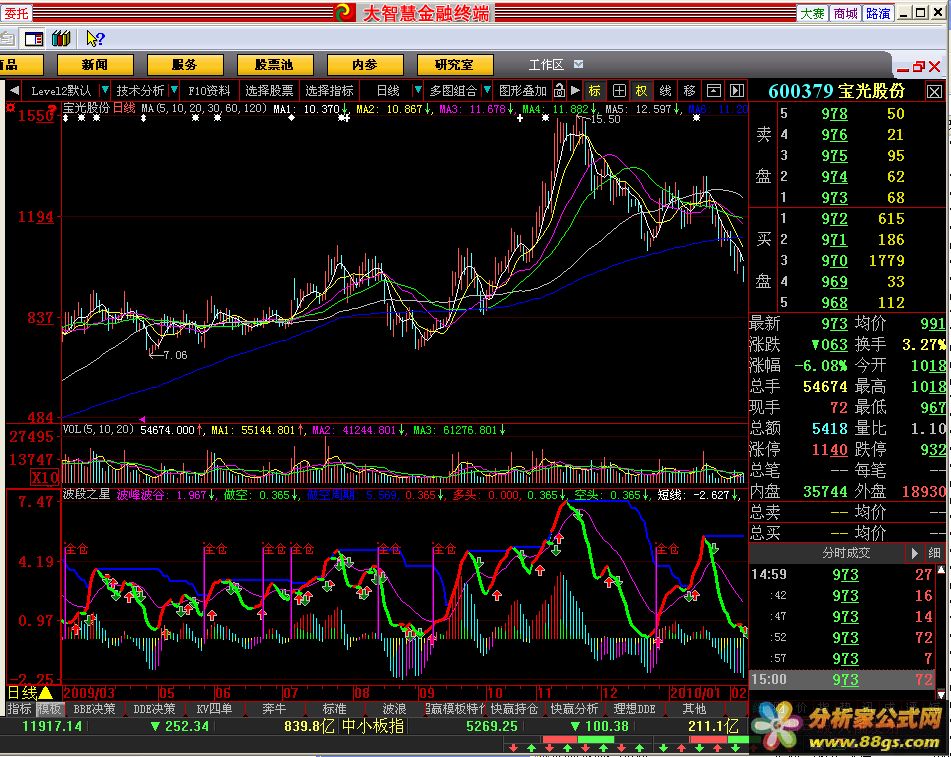Click the right play arrow after lock
Image resolution: width=951 pixels, height=757 pixels.
(x=575, y=90)
